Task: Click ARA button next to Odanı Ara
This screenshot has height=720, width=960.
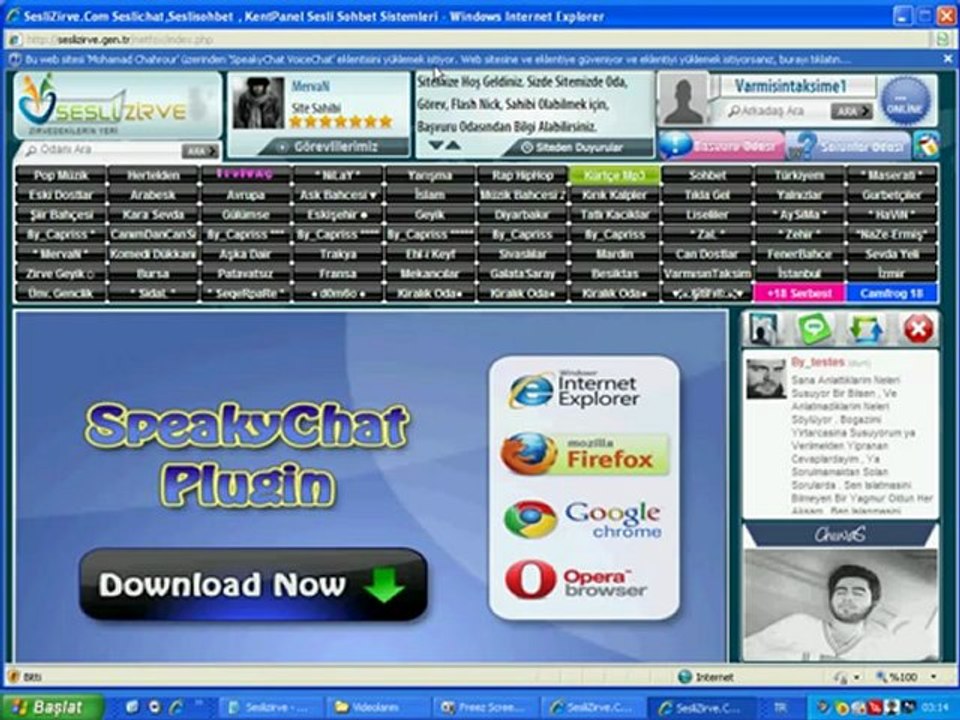Action: (200, 151)
